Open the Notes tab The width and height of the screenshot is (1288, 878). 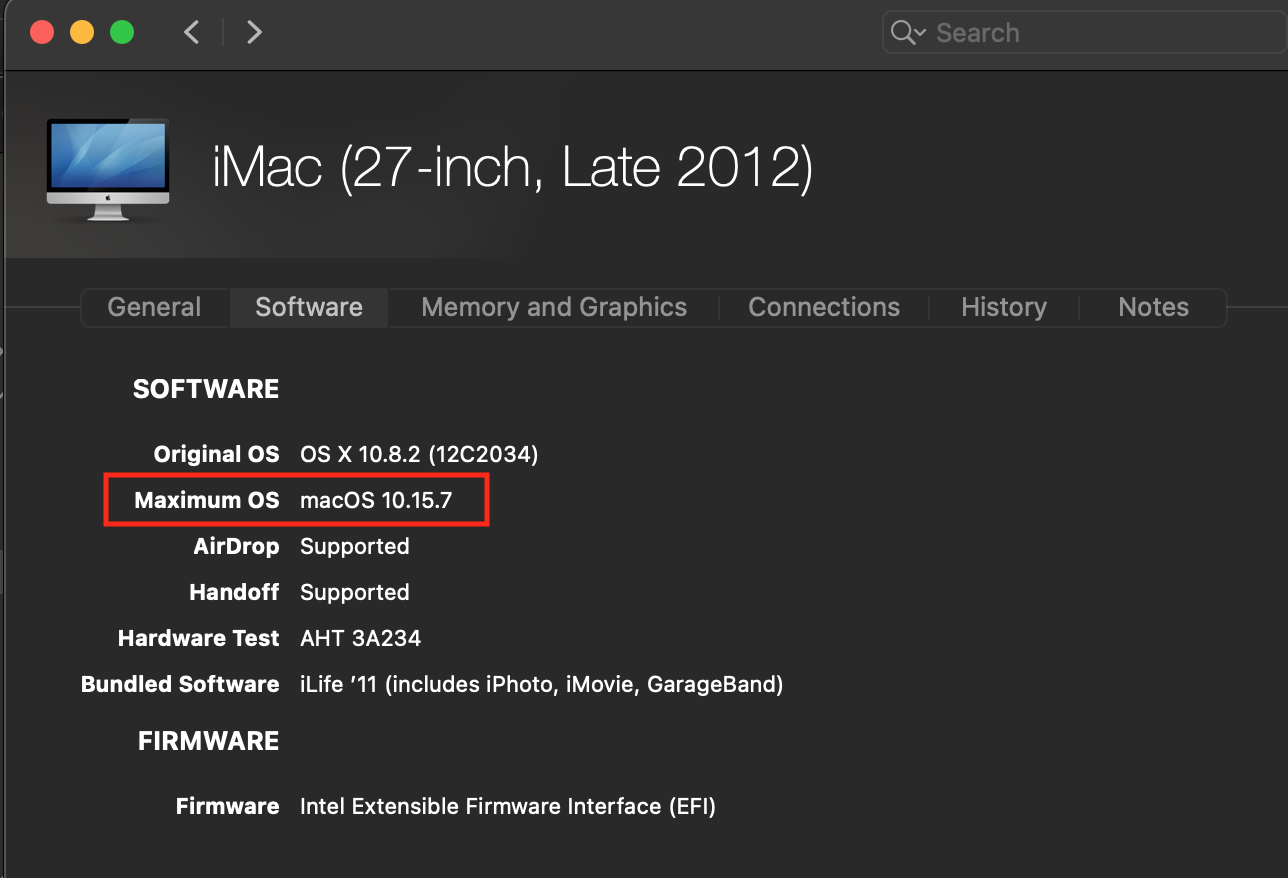pos(1153,307)
